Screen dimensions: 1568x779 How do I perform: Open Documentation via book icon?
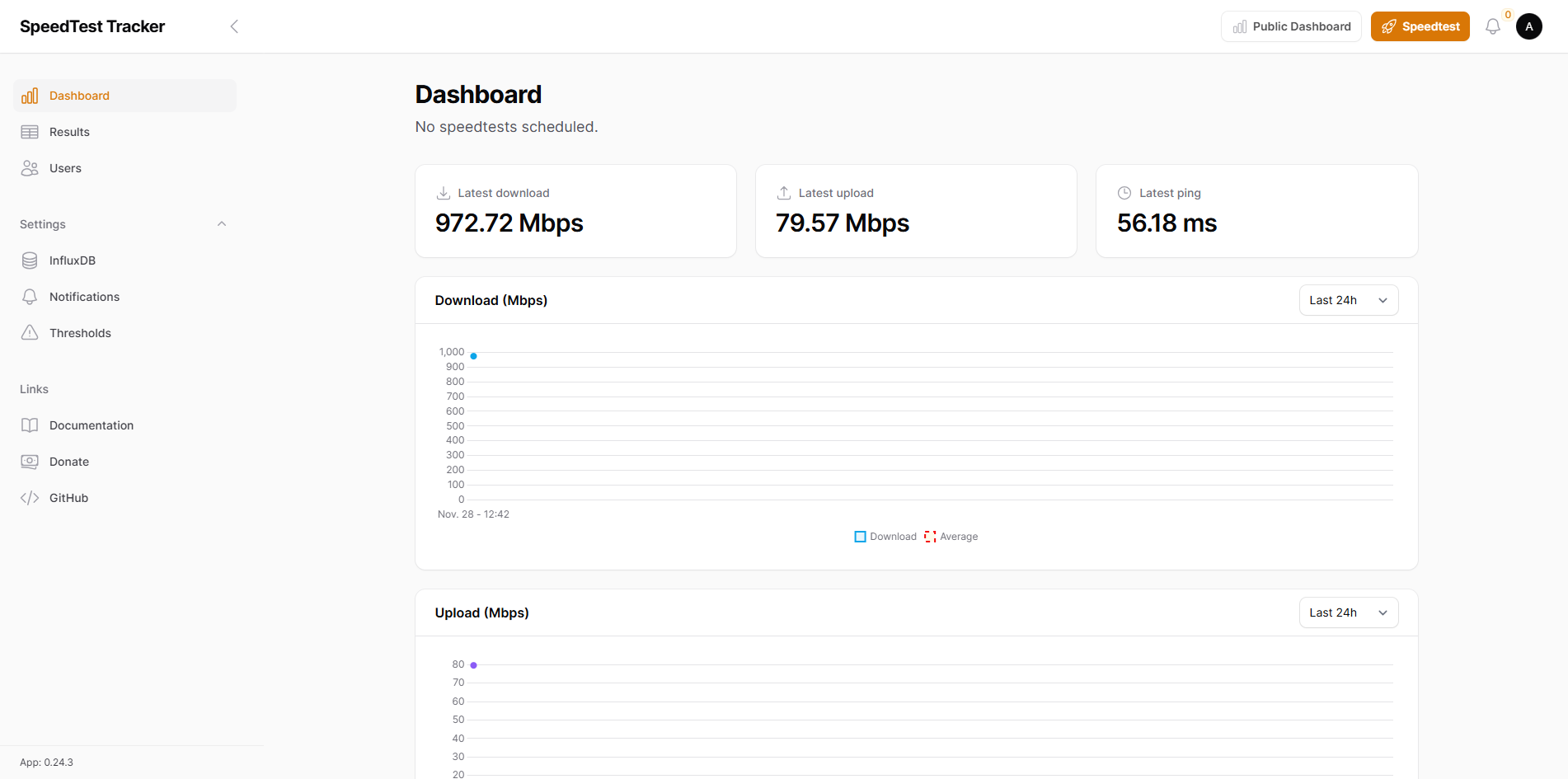(30, 425)
